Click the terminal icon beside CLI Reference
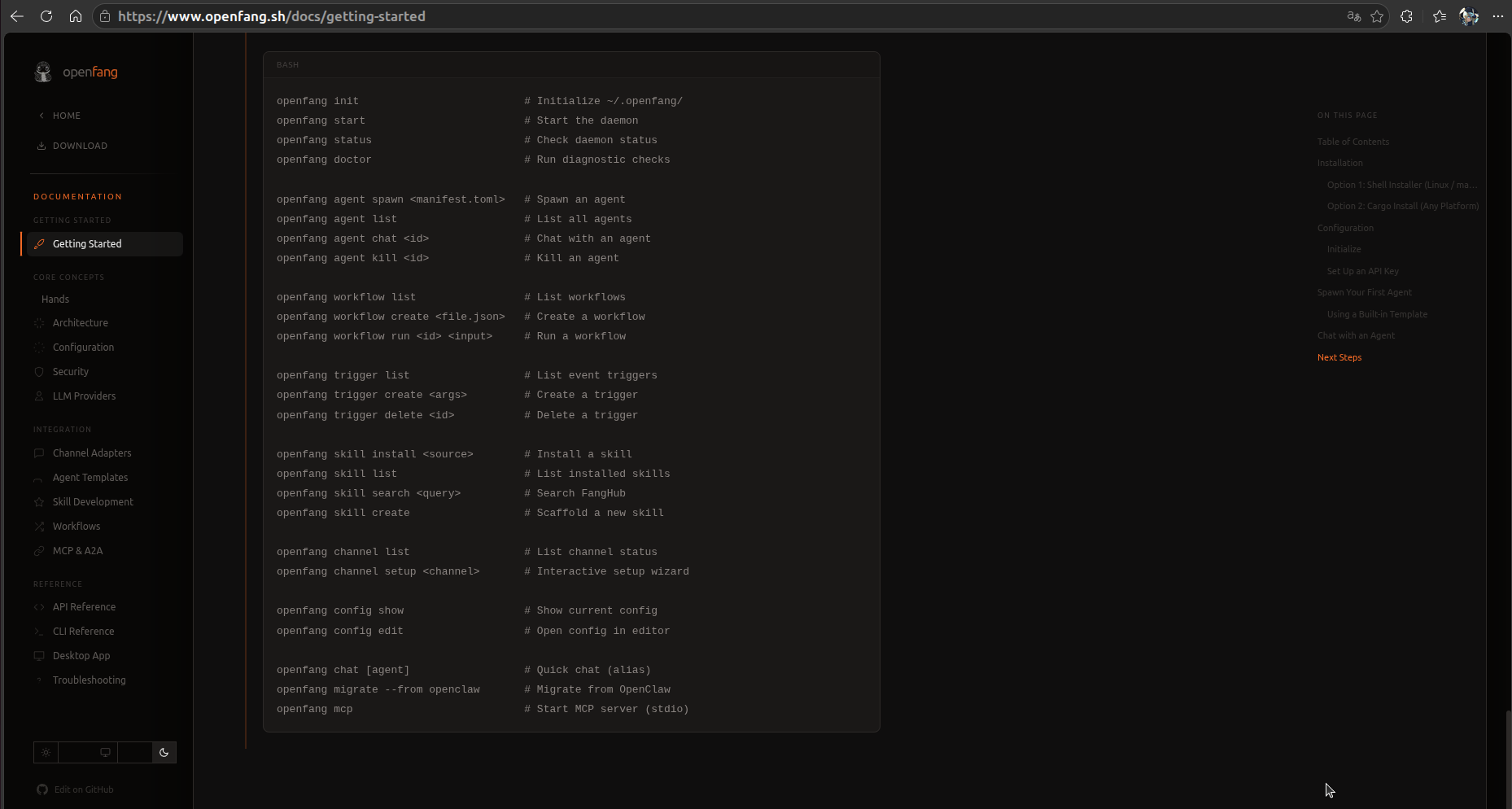The image size is (1512, 809). [39, 632]
